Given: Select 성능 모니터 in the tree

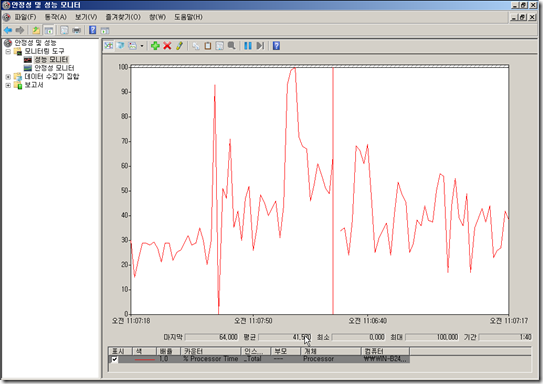Looking at the screenshot, I should [x=51, y=60].
